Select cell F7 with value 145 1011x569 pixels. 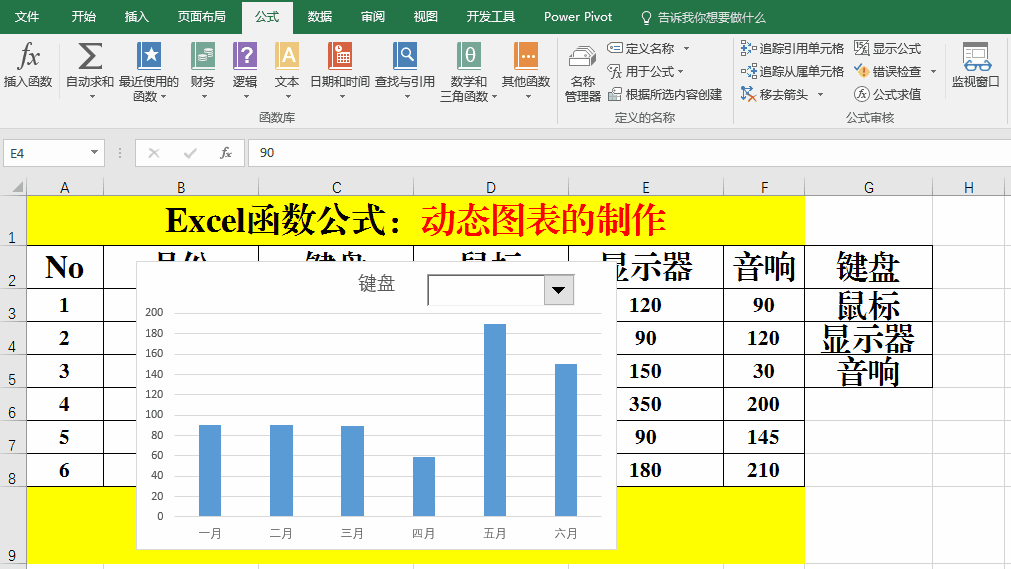click(764, 437)
